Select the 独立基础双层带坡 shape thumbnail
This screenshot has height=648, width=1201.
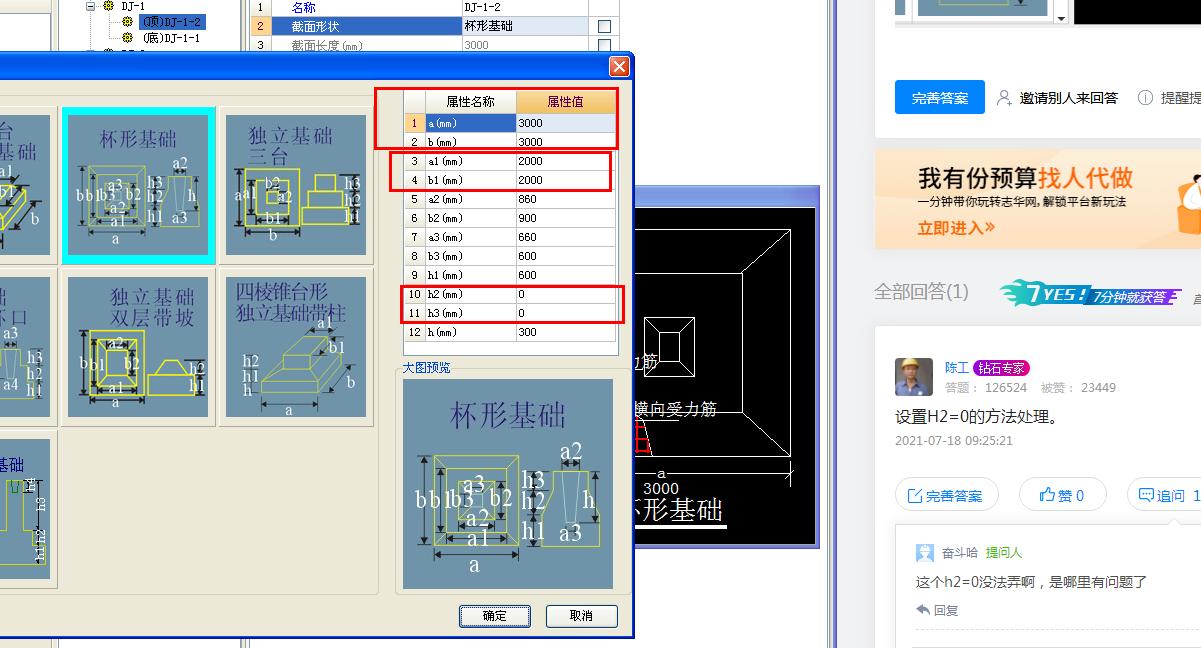pos(138,347)
